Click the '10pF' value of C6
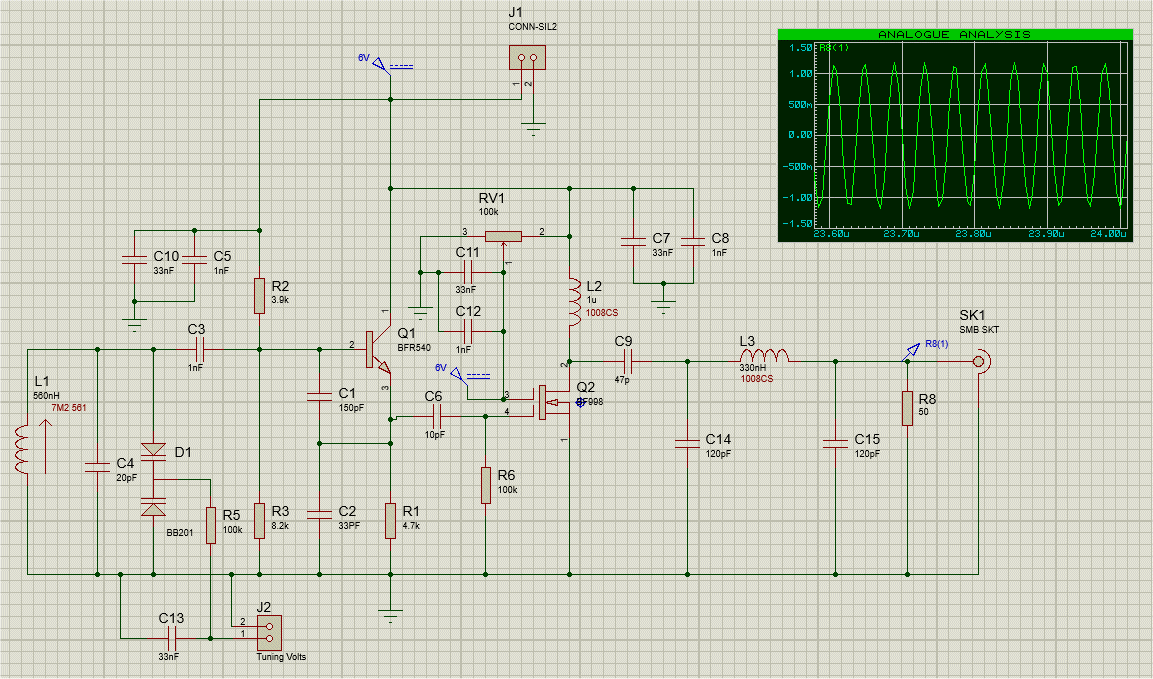 pyautogui.click(x=435, y=435)
